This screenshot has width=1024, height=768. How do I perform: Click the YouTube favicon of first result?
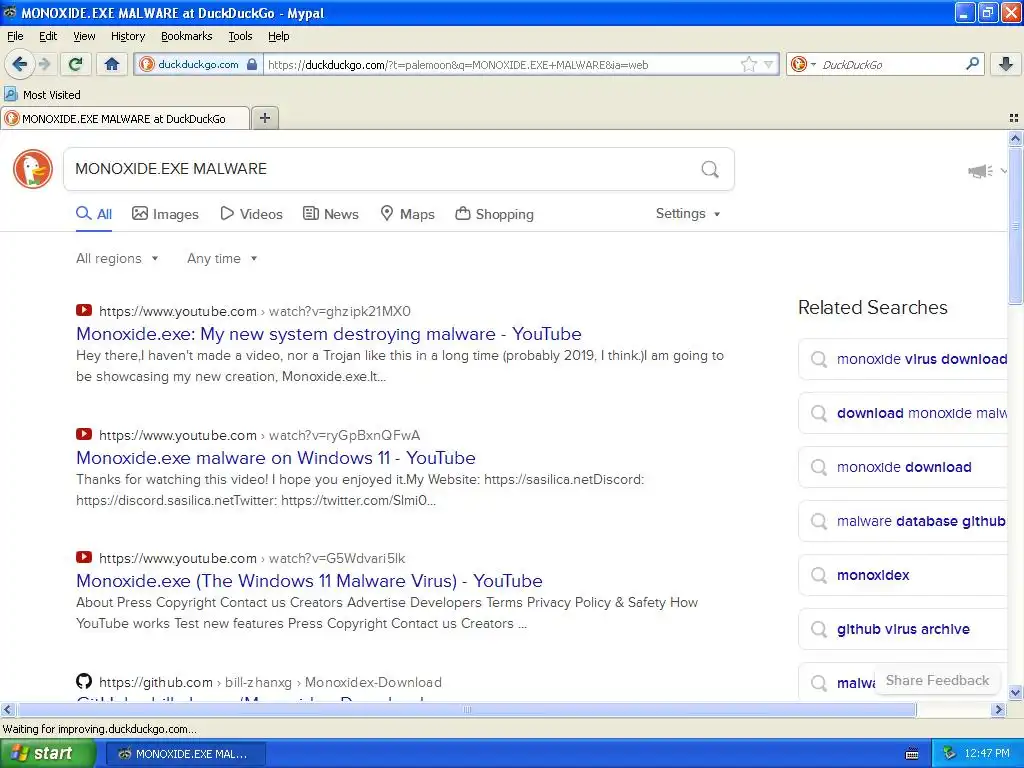(x=84, y=310)
